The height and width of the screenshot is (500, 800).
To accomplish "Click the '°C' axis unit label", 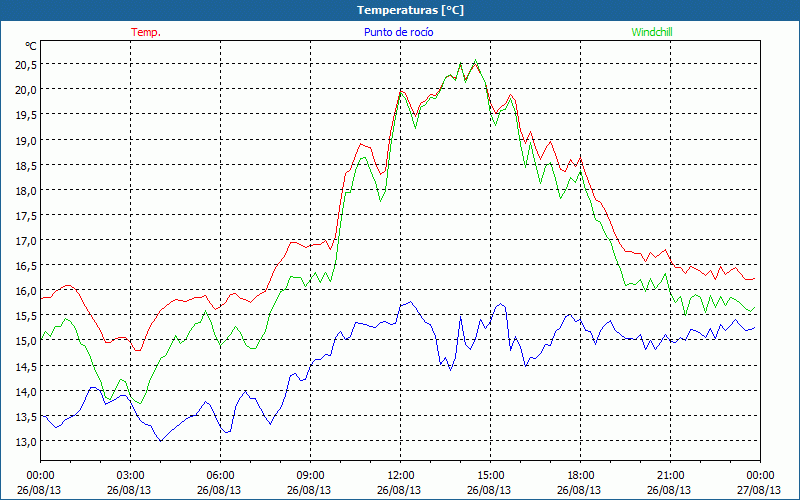I will tap(31, 46).
